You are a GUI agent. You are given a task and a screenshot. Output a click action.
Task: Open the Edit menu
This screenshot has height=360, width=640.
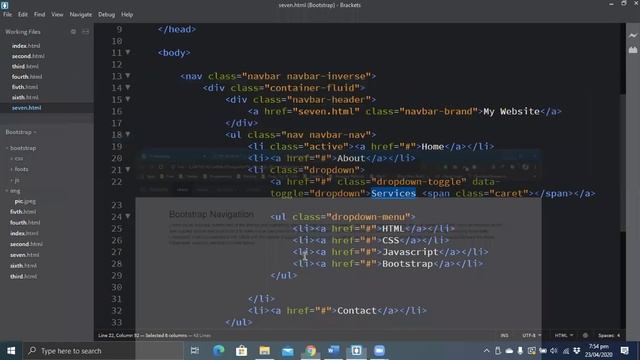(23, 14)
